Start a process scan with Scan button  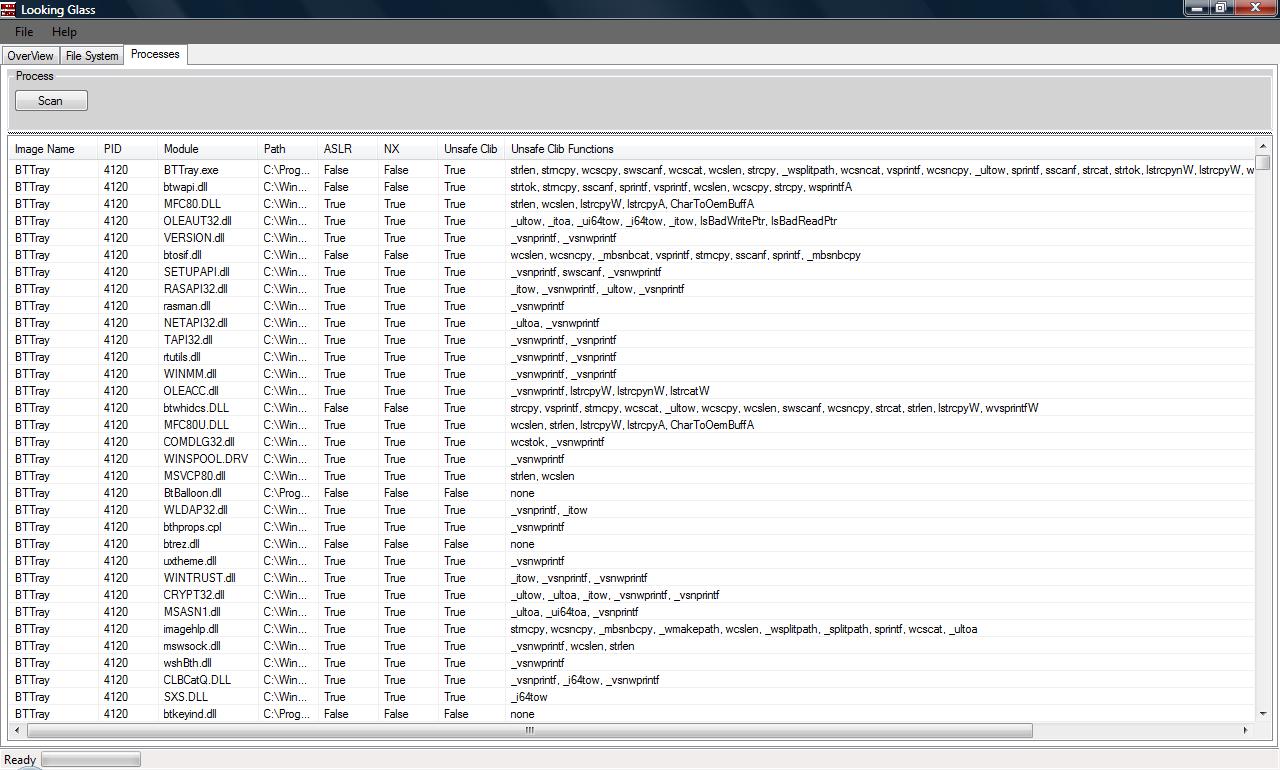[x=51, y=101]
